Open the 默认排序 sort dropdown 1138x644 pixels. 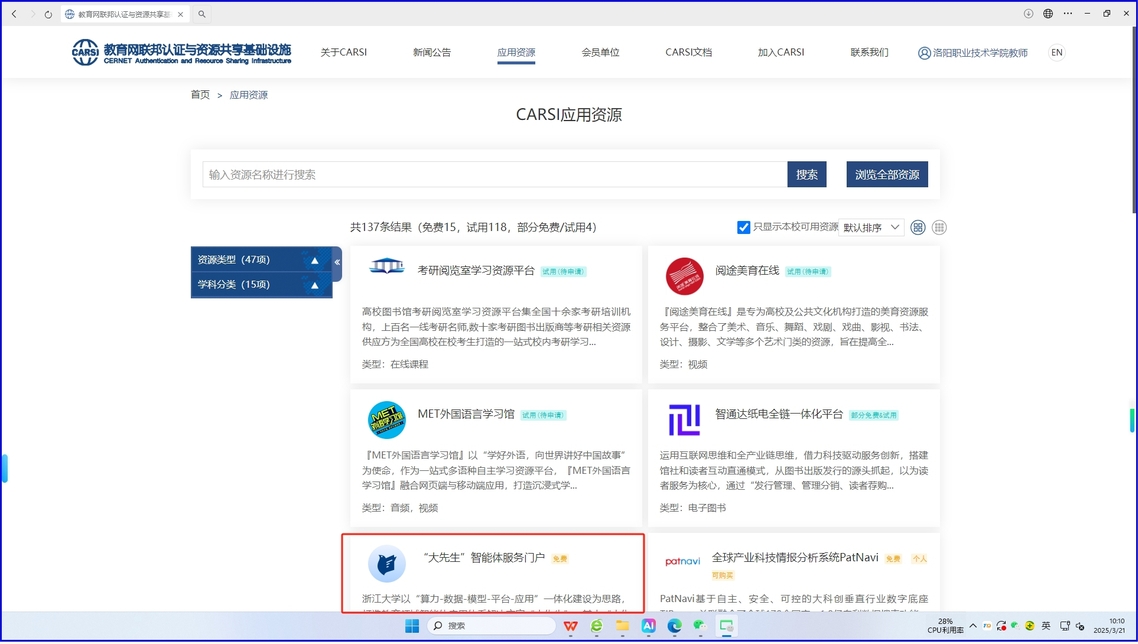872,228
